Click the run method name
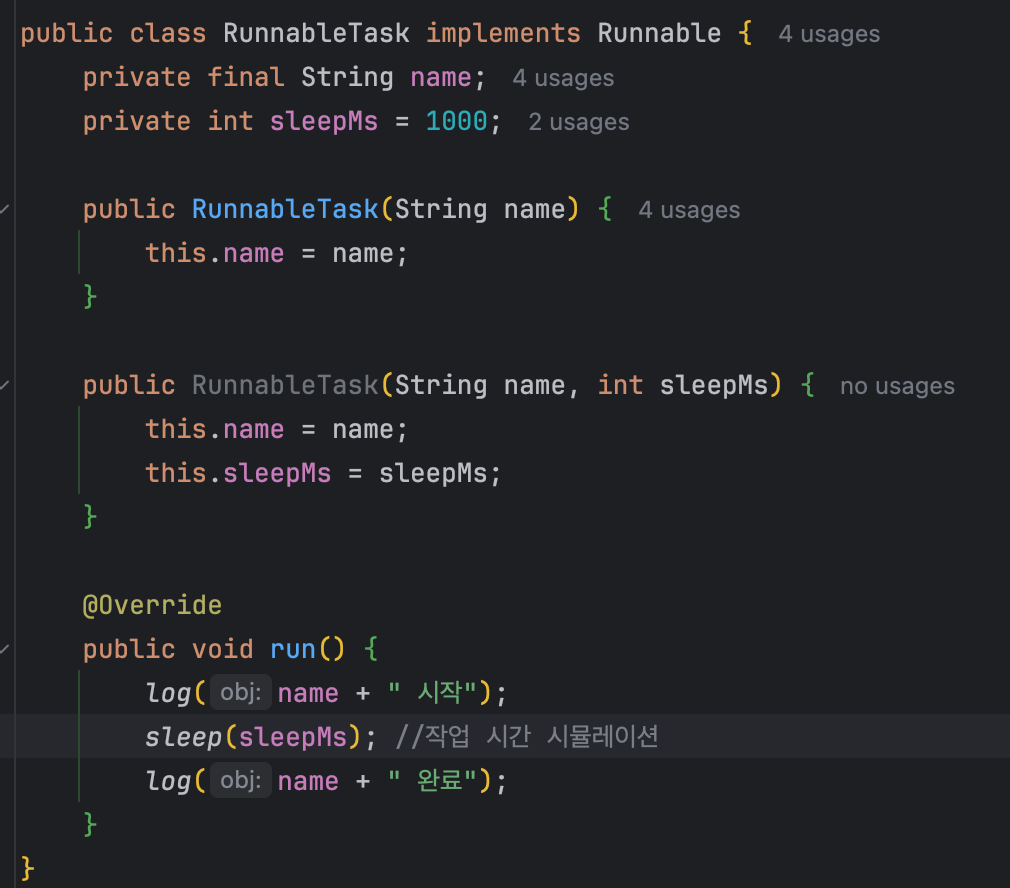The image size is (1010, 888). [x=292, y=650]
